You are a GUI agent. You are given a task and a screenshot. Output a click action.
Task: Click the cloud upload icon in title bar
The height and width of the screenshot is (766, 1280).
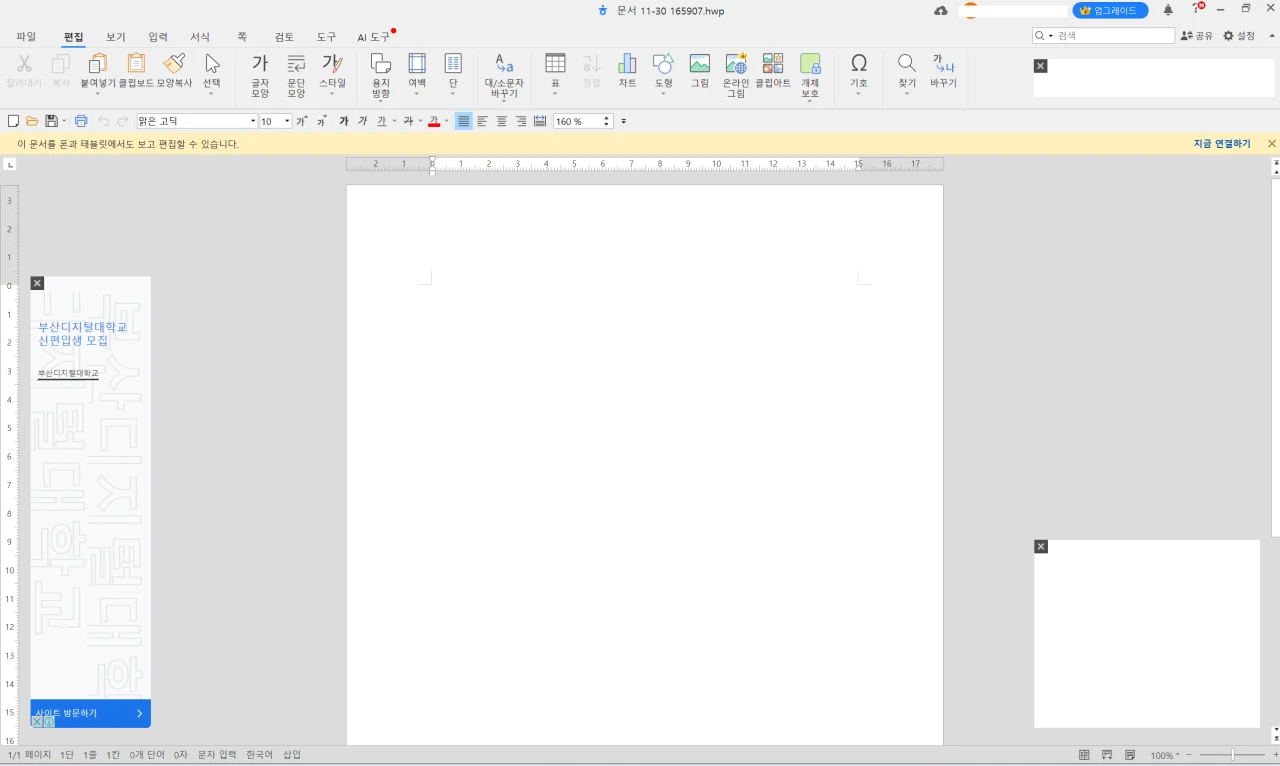[941, 10]
